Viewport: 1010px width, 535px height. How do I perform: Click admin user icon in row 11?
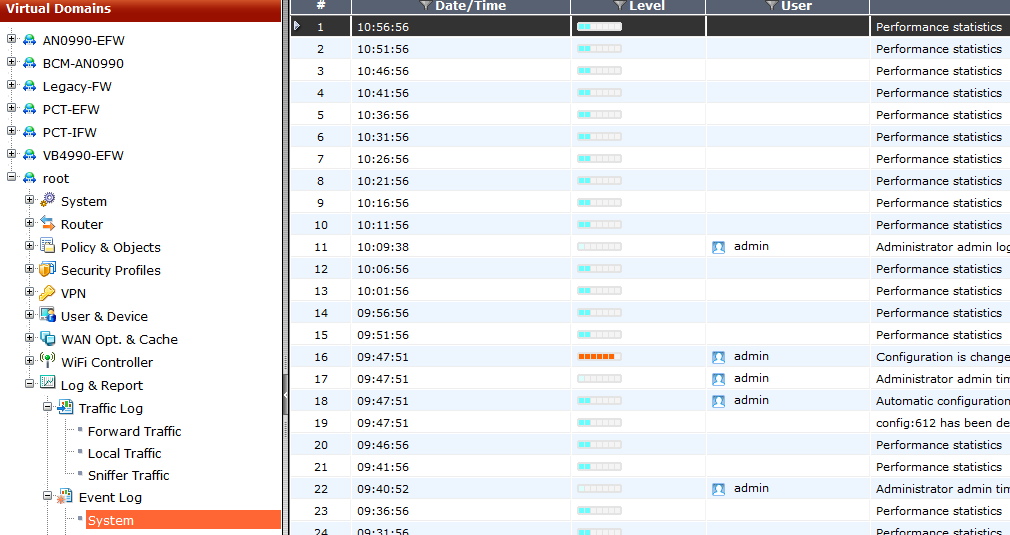pos(718,247)
